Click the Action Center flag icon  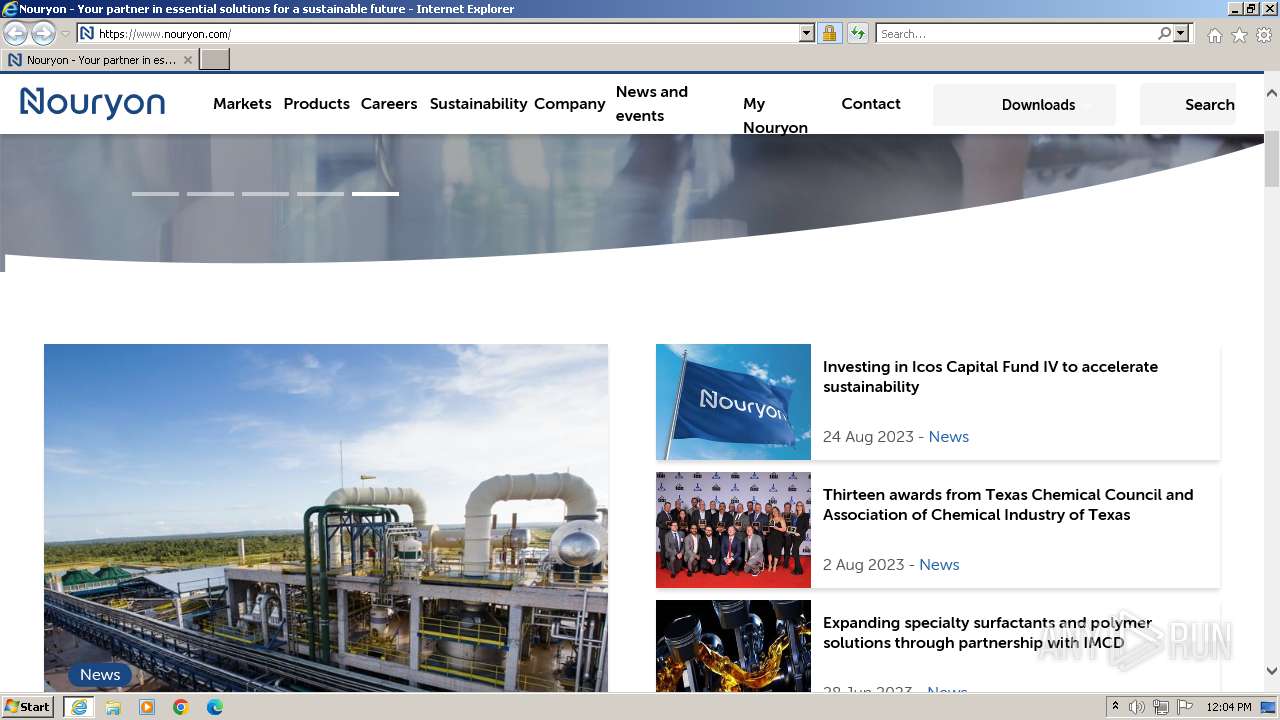coord(1185,707)
